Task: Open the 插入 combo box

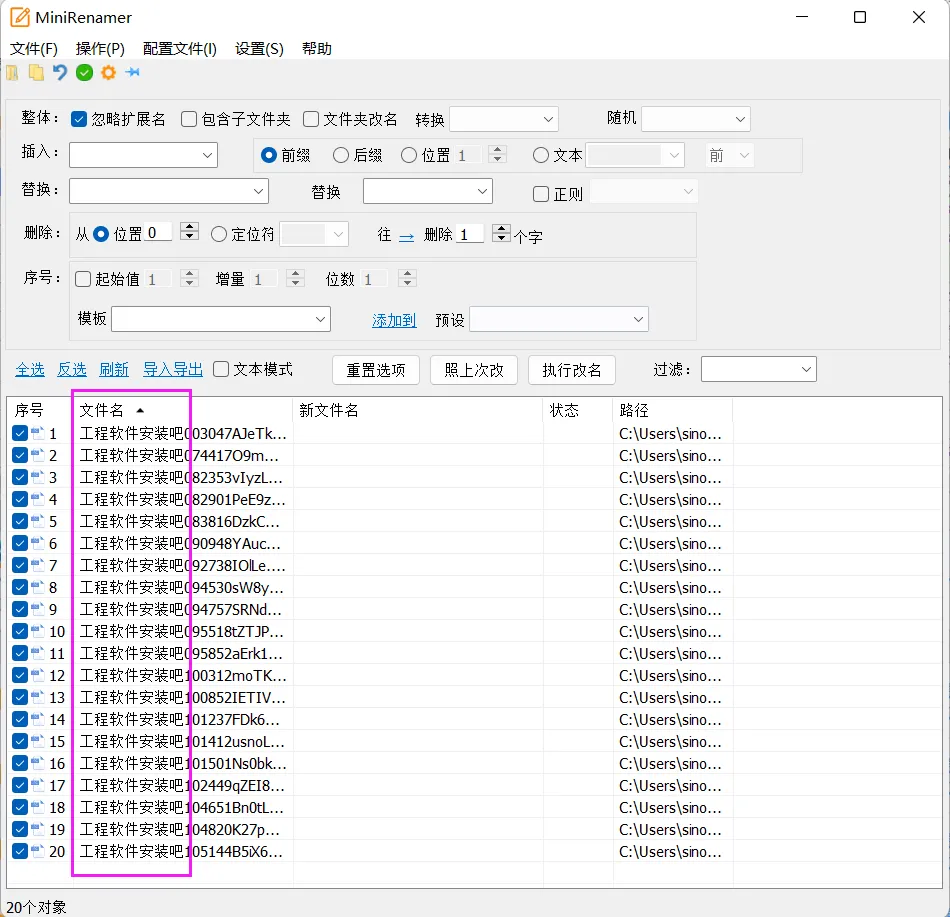Action: pyautogui.click(x=144, y=155)
